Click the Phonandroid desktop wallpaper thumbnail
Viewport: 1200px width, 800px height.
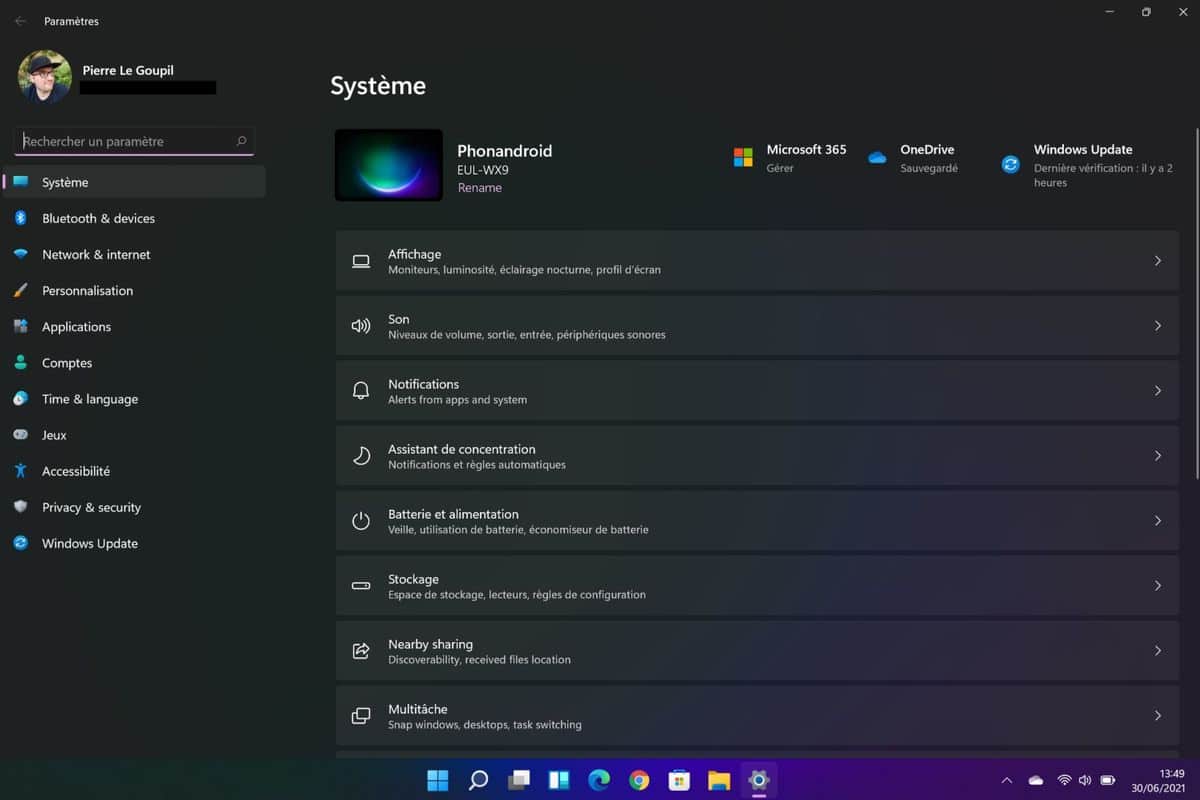389,165
